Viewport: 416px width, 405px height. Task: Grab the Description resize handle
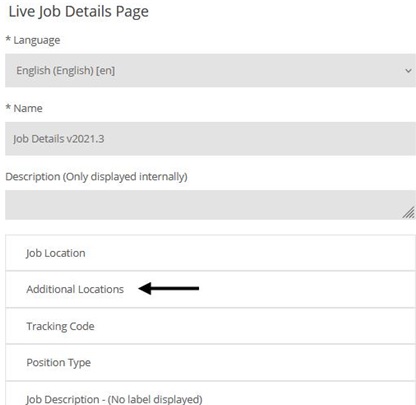point(409,212)
